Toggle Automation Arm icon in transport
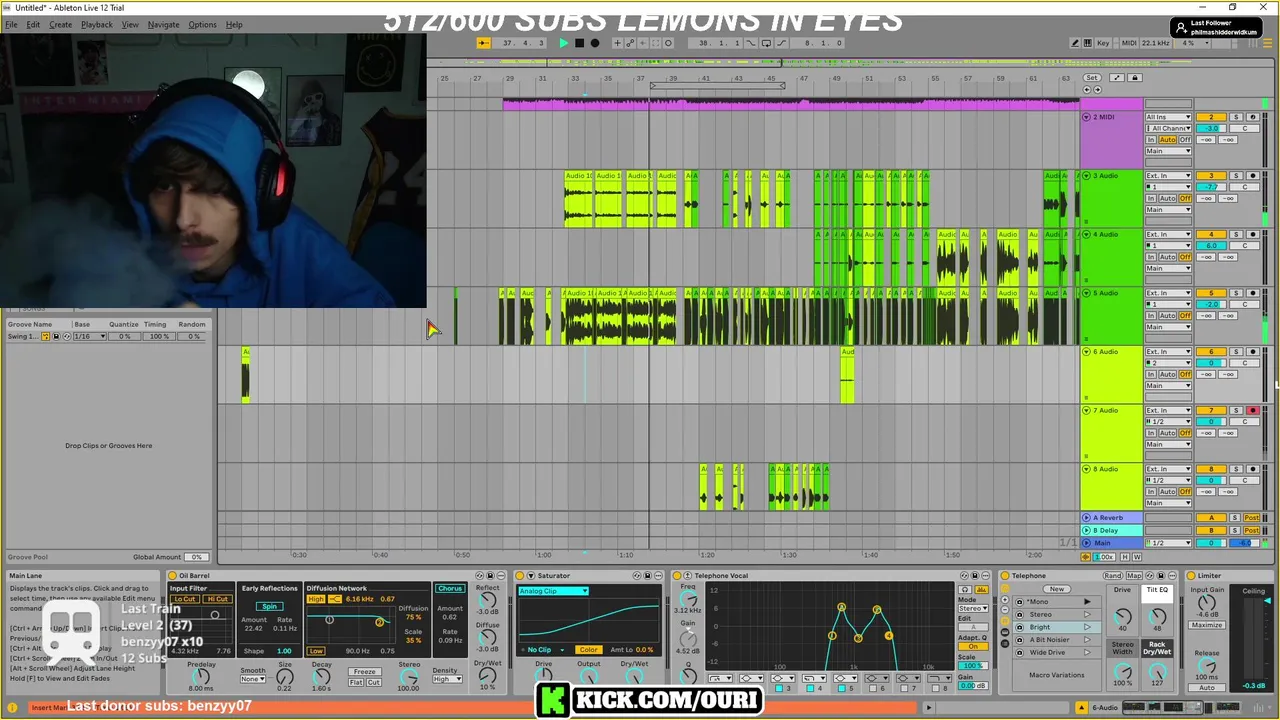 pos(632,43)
